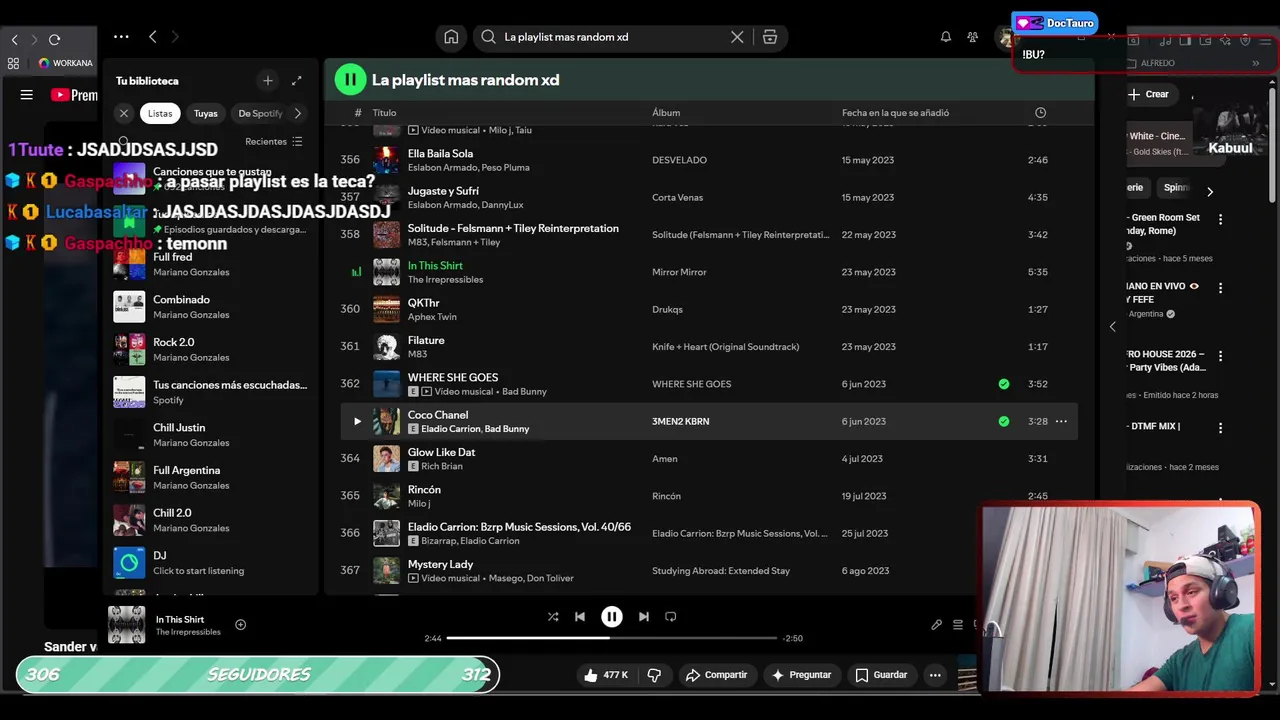The image size is (1280, 720).
Task: Sort tracks by duration clock icon
Action: (1040, 113)
